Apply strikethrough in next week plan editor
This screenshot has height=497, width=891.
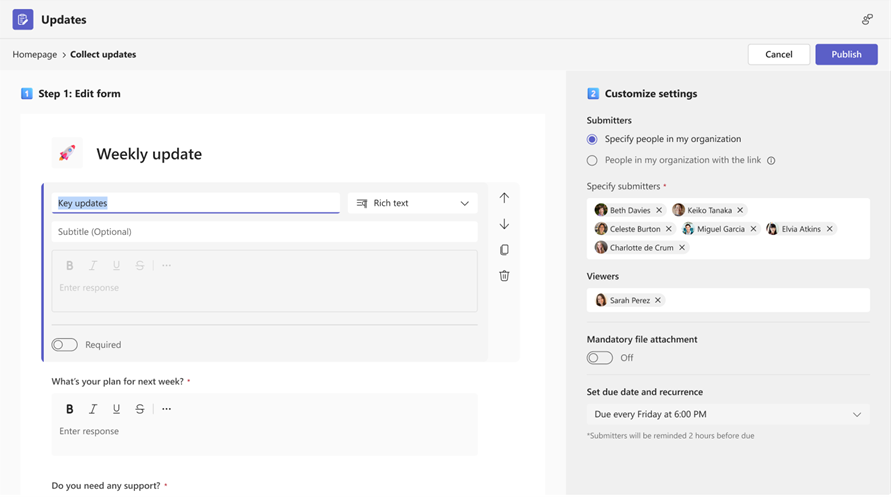pyautogui.click(x=140, y=409)
